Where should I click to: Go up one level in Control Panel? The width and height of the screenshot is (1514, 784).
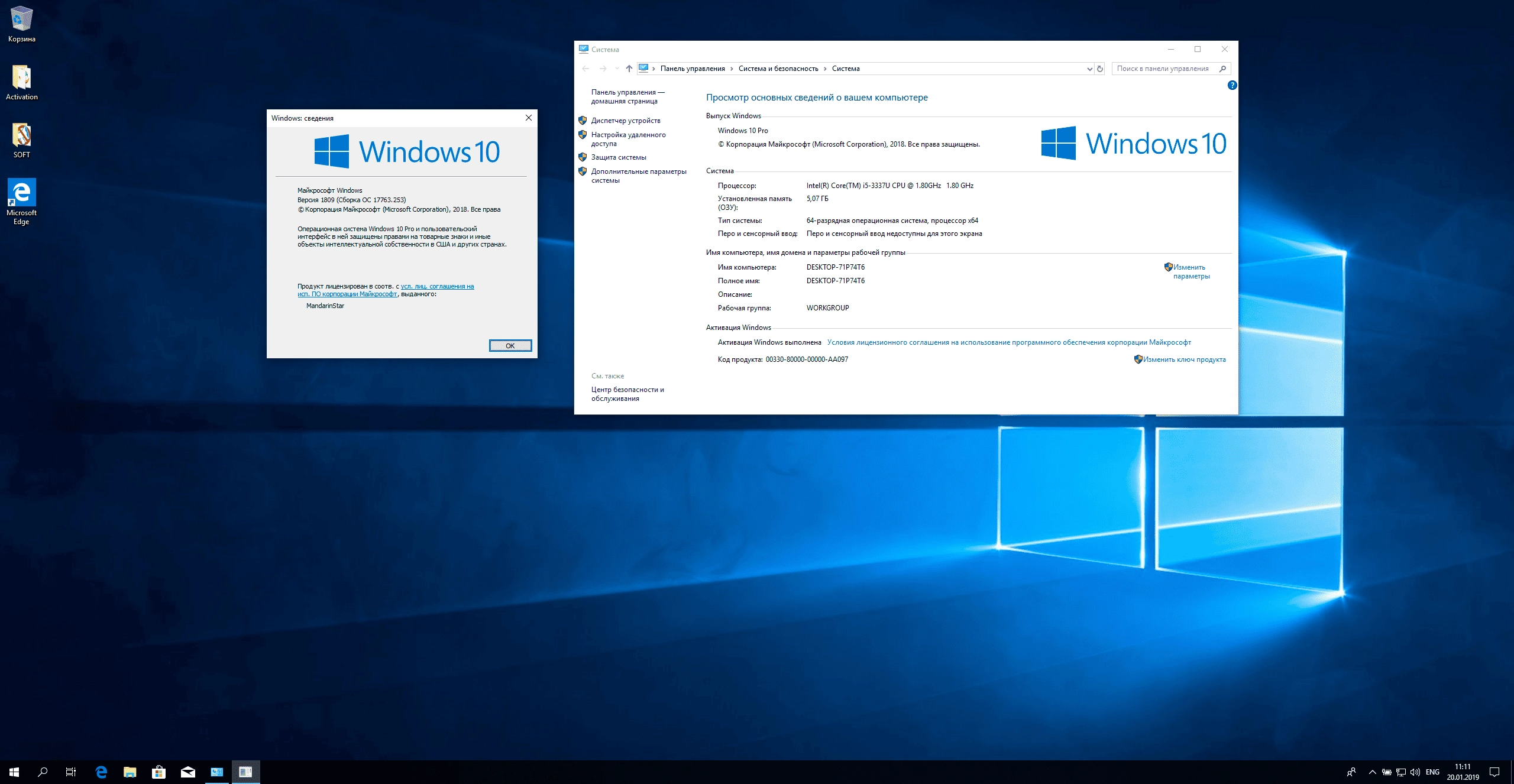(629, 69)
